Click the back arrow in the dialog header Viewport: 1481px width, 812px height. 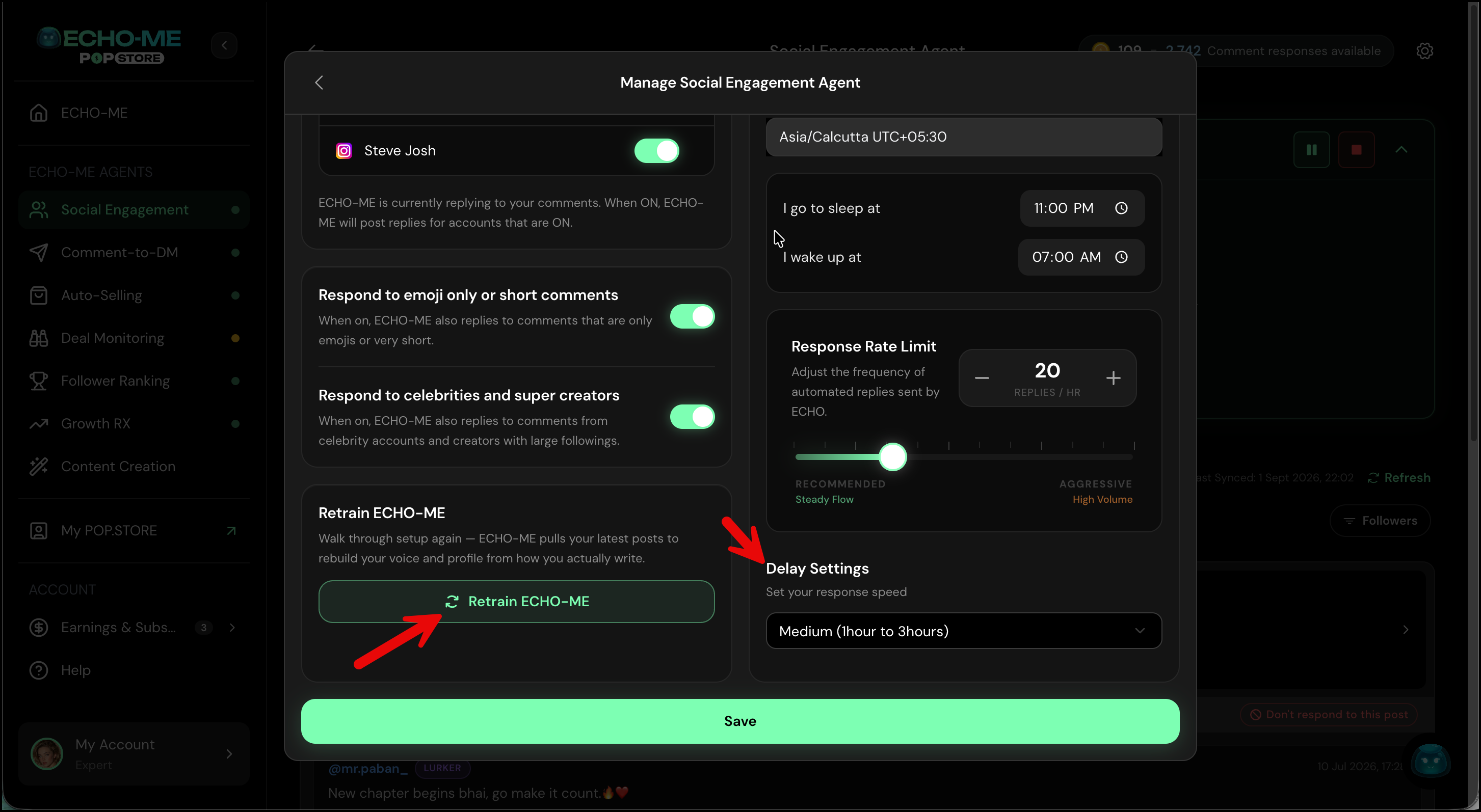pos(319,83)
